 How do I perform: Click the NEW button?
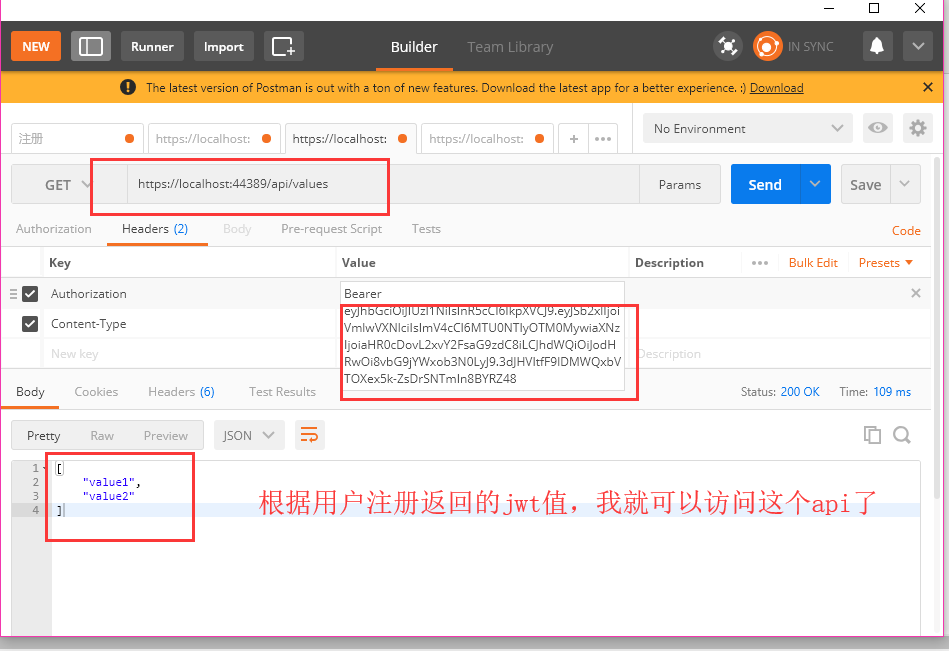pos(36,47)
